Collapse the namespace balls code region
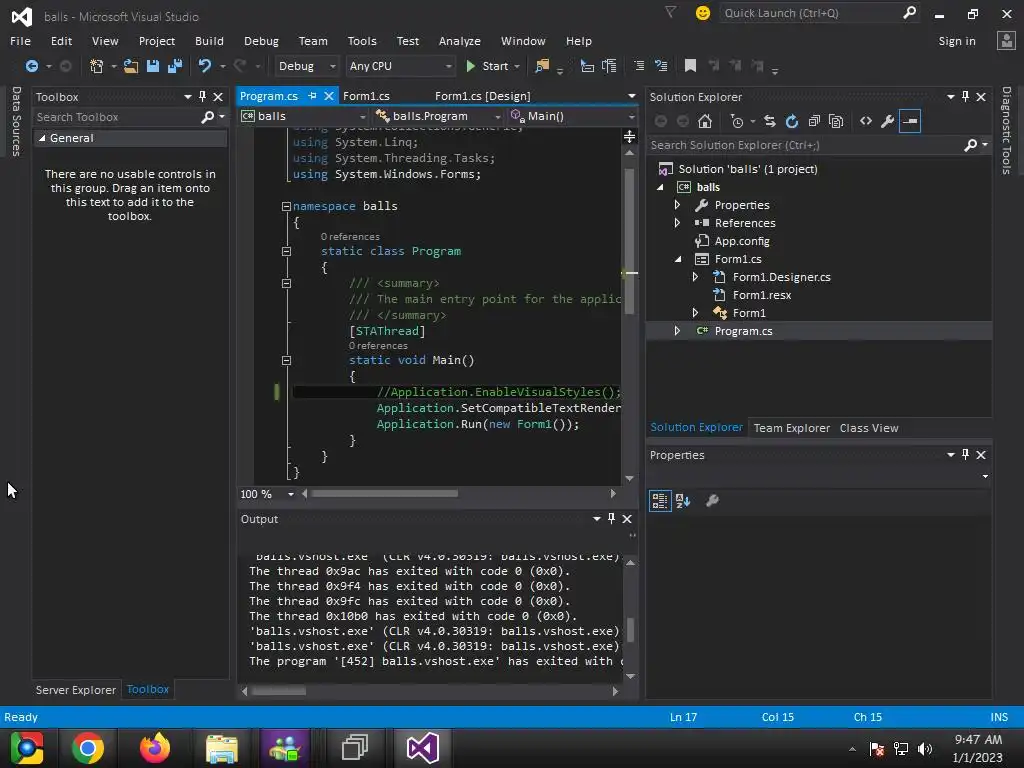Image resolution: width=1024 pixels, height=768 pixels. click(x=286, y=206)
